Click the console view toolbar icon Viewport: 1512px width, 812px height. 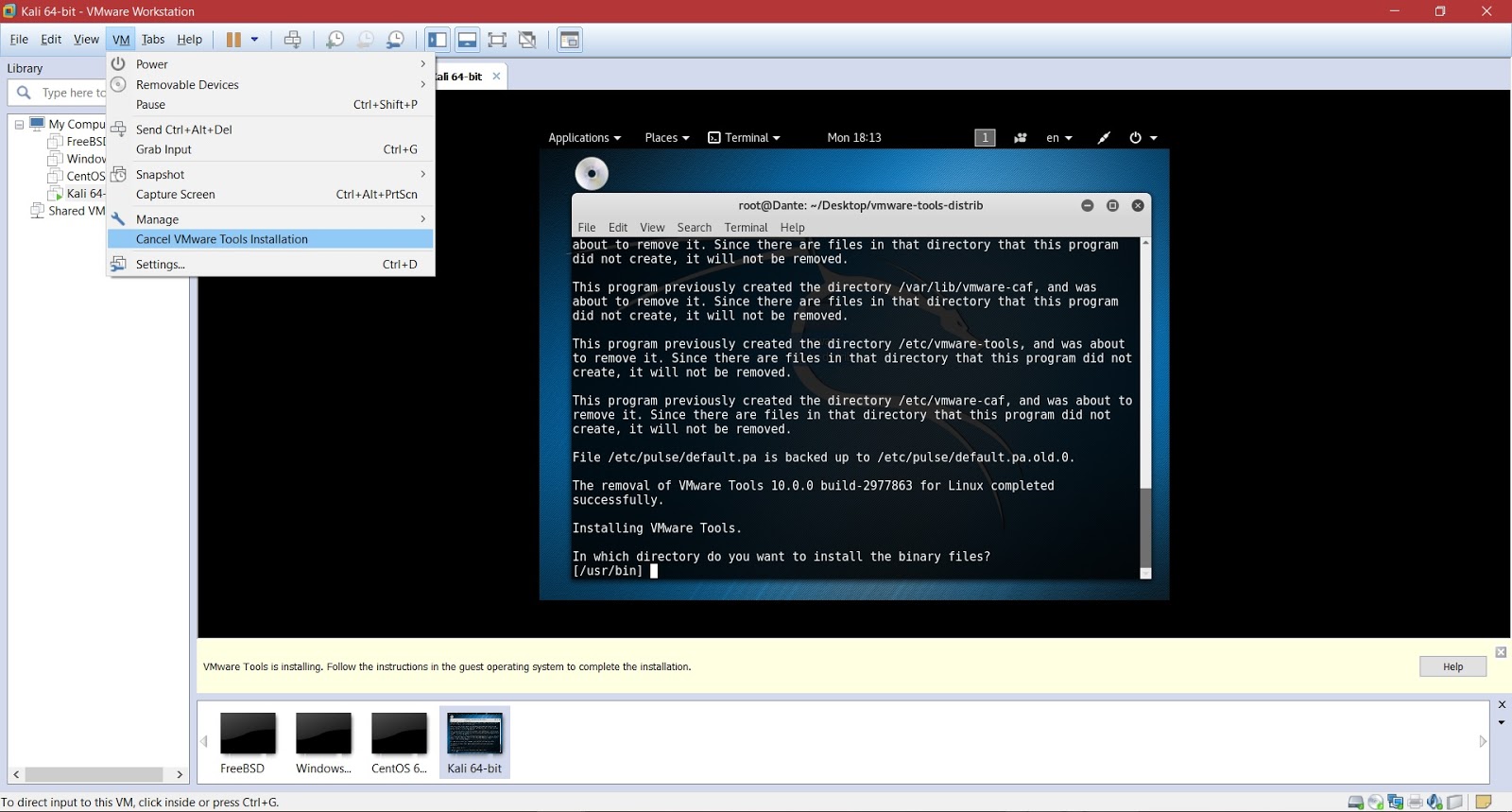[569, 40]
